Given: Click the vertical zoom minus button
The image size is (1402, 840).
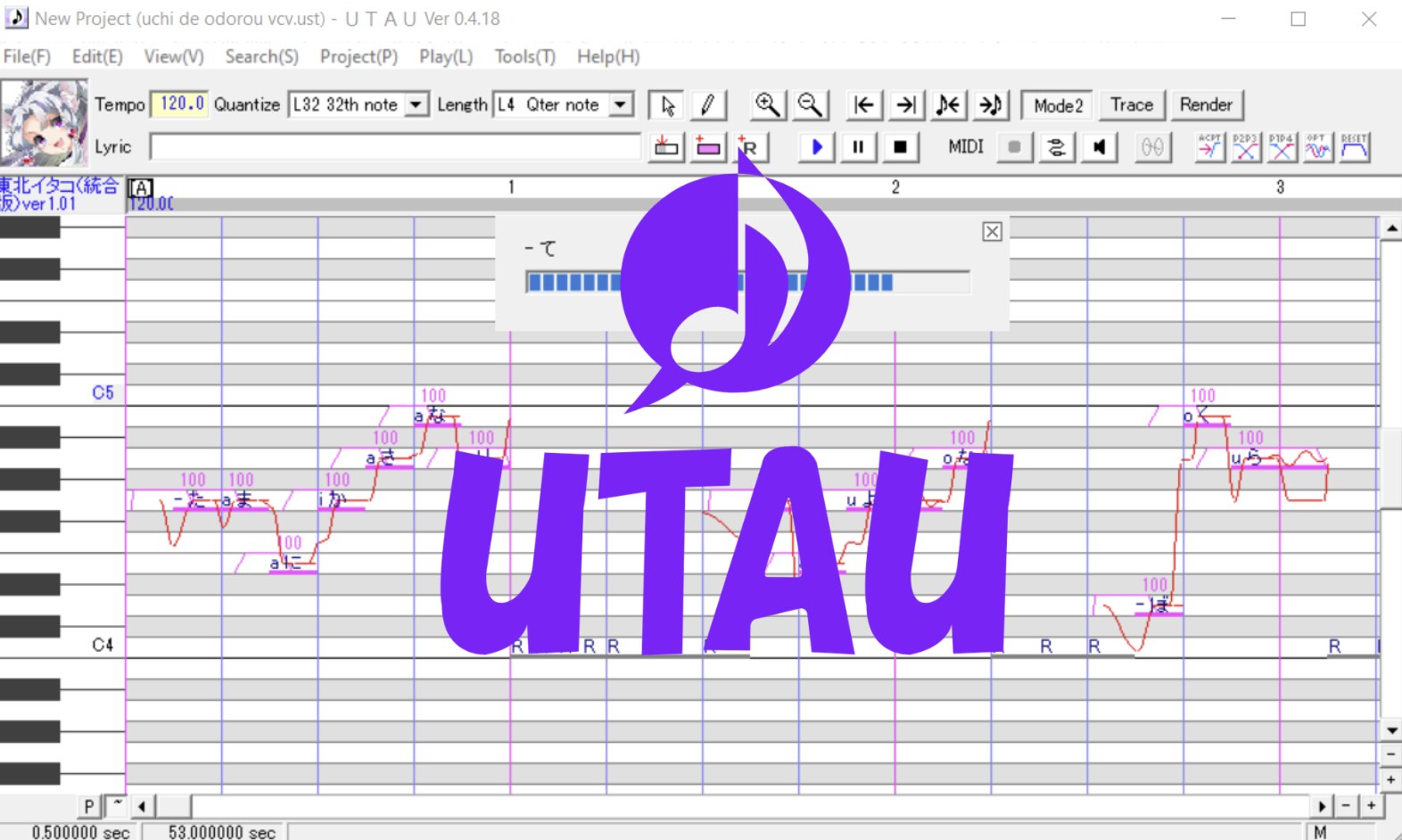Looking at the screenshot, I should pos(1391,755).
